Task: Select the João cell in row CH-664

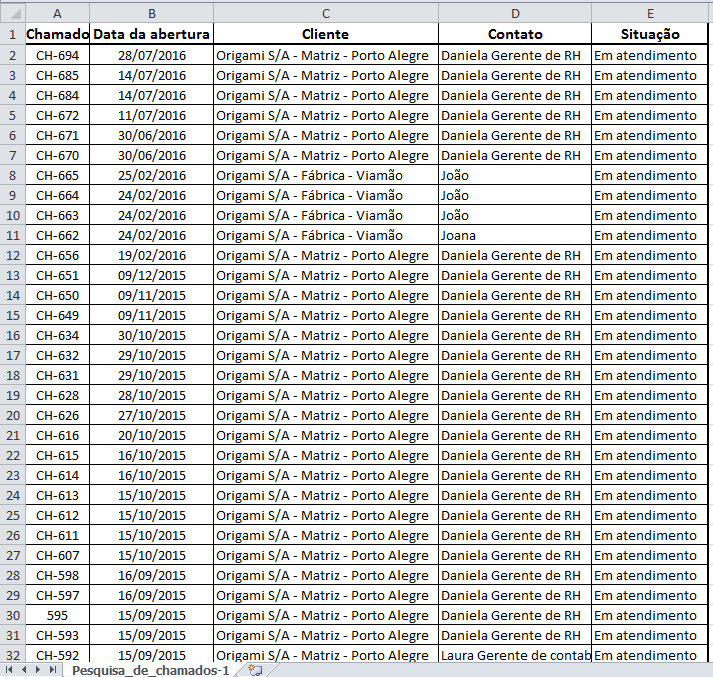Action: coord(515,196)
